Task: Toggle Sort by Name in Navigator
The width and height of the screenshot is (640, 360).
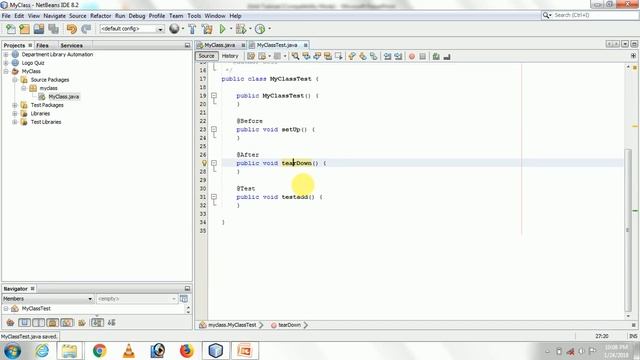Action: tap(97, 323)
